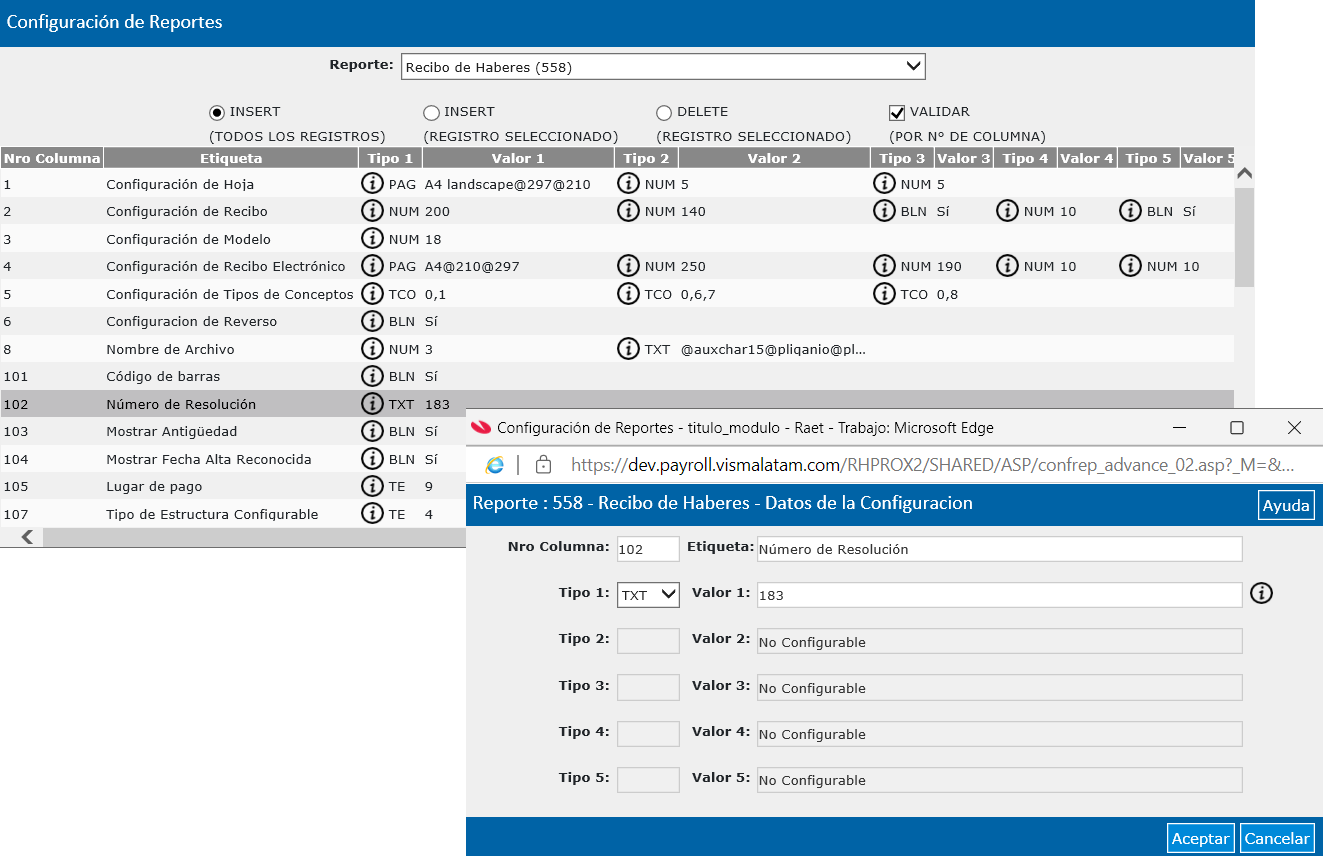This screenshot has width=1324, height=859.
Task: Click Tipo 5 info icon for Configuración de Recibo Electrónico
Action: click(1130, 266)
